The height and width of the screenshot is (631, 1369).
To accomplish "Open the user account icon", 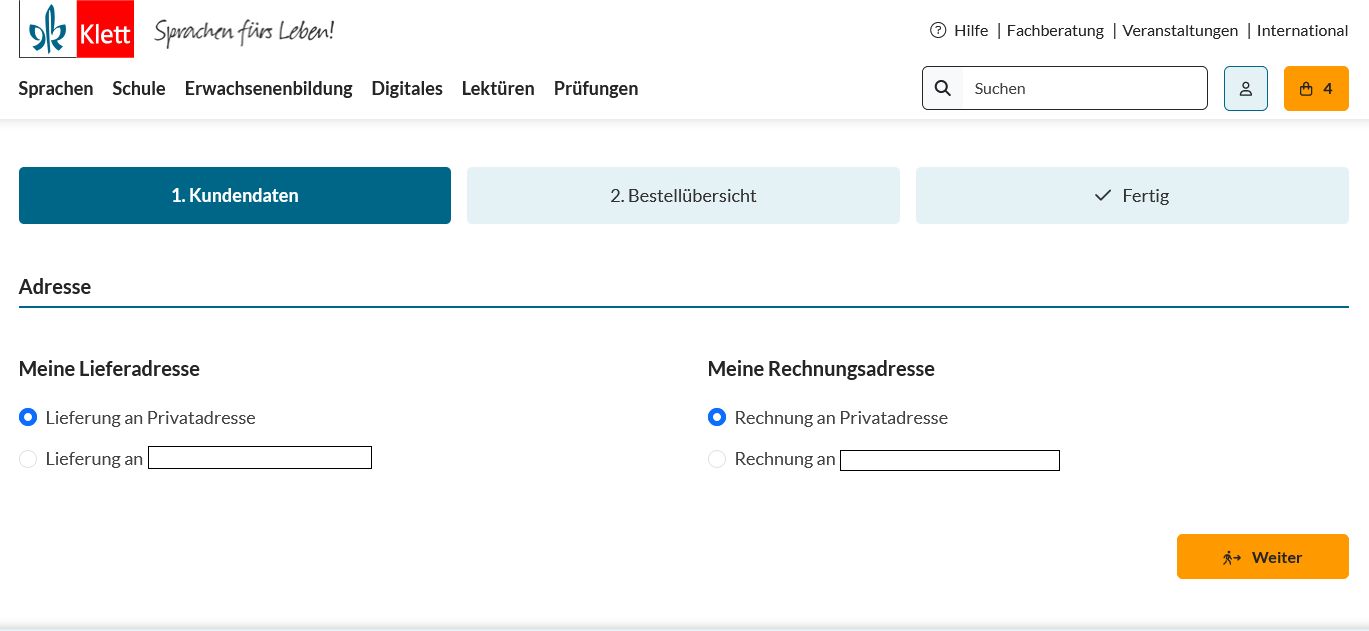I will pos(1245,88).
